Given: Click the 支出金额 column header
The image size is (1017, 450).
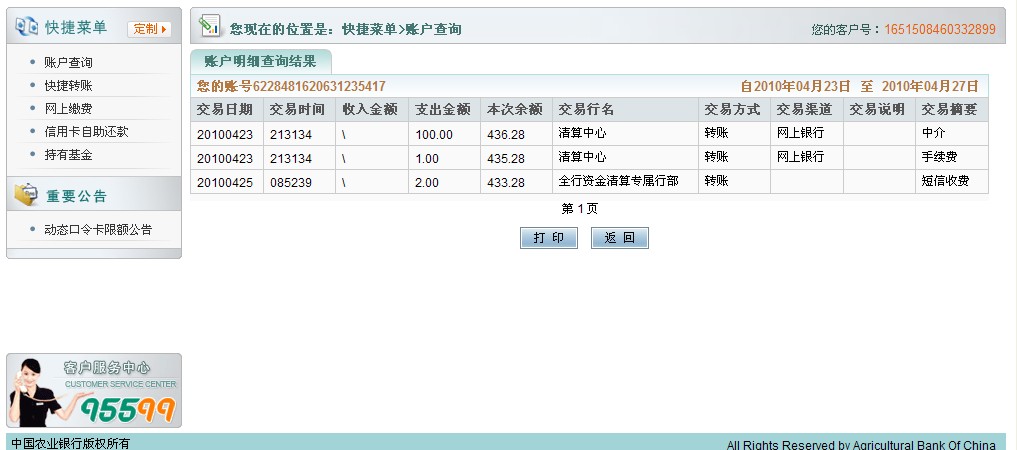Looking at the screenshot, I should [x=442, y=110].
